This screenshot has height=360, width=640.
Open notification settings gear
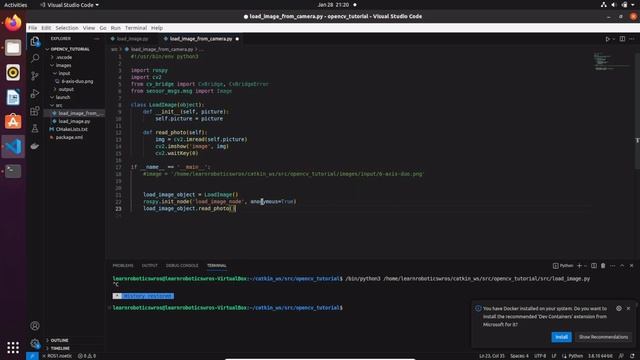(619, 309)
